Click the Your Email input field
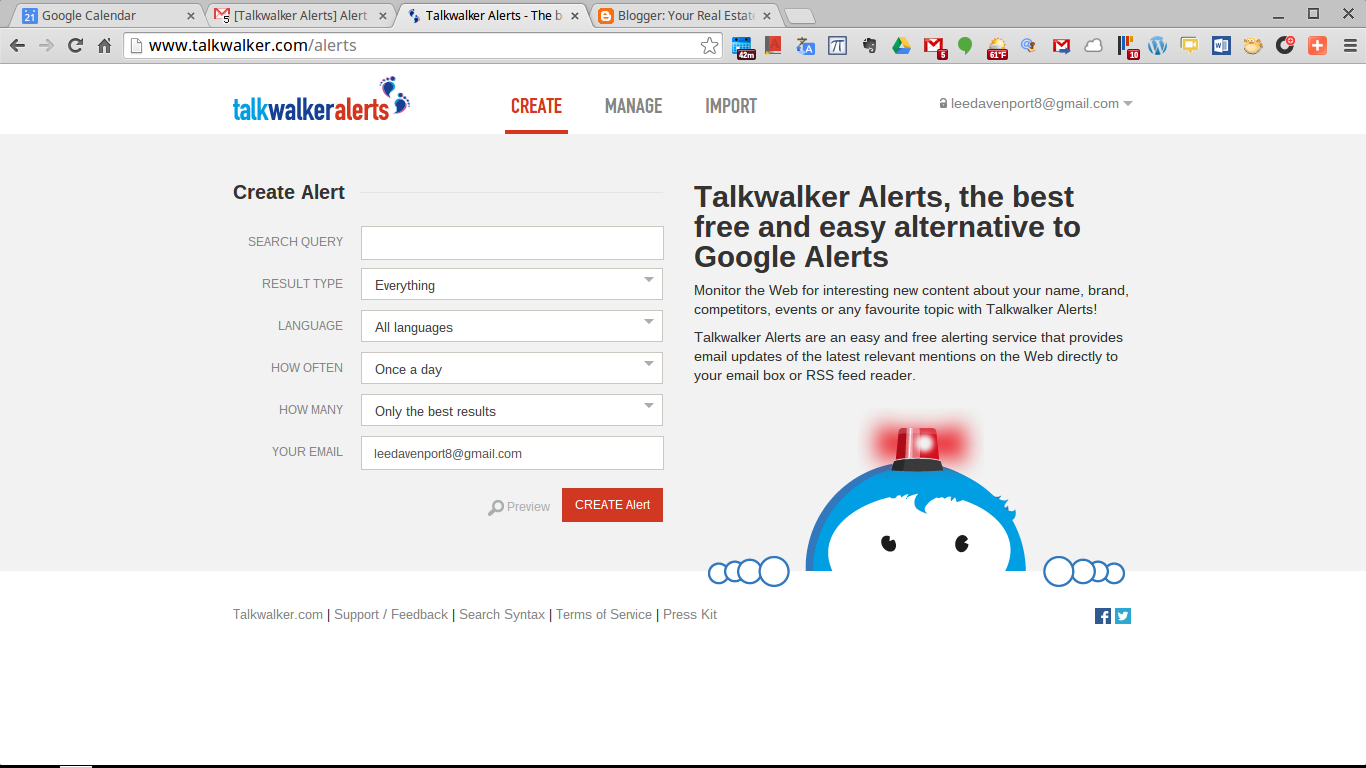 coord(512,453)
